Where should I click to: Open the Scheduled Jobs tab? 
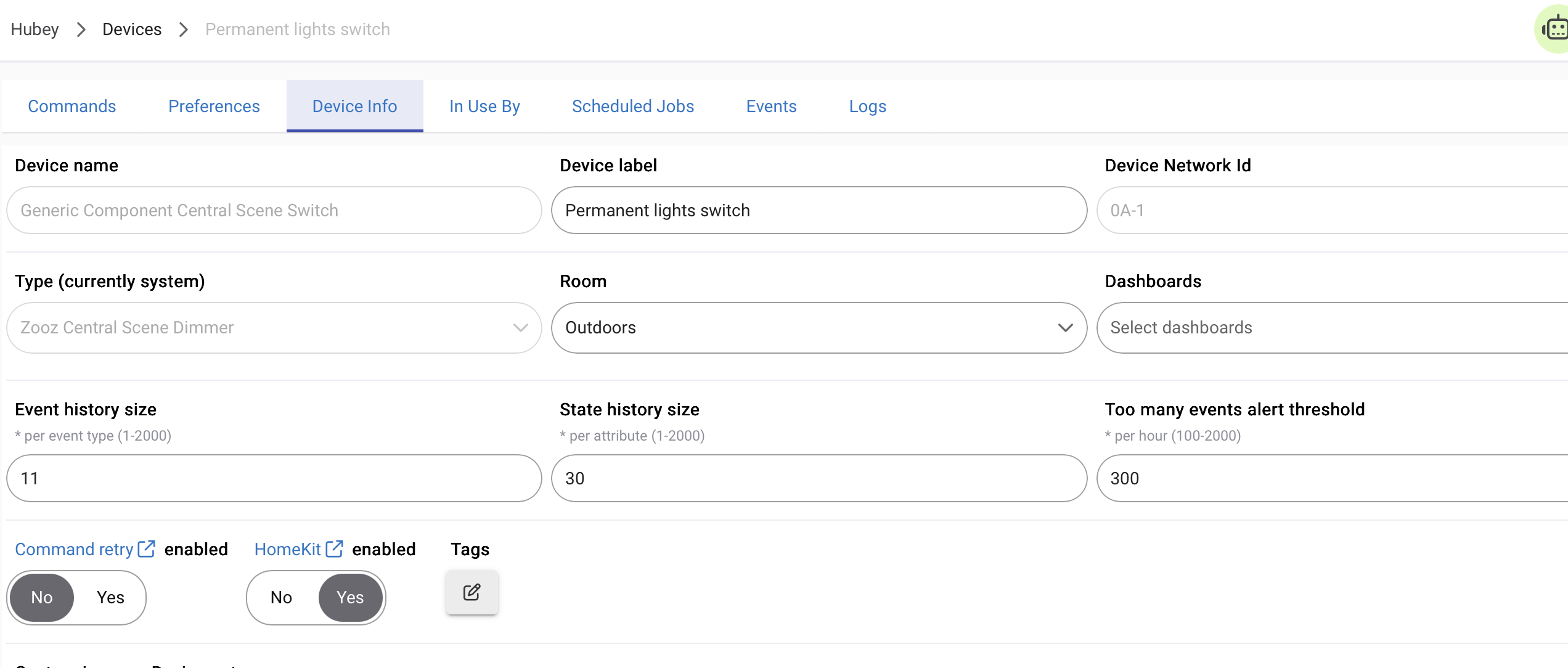tap(633, 107)
